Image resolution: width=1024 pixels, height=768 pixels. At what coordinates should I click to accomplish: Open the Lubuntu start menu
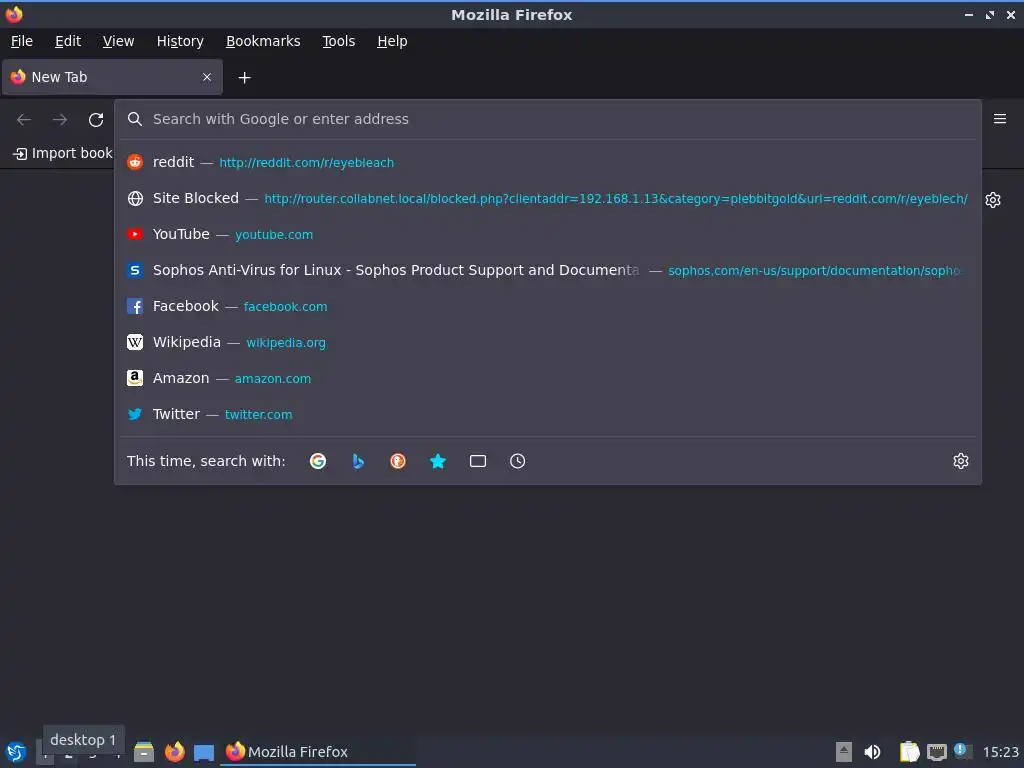[x=16, y=752]
